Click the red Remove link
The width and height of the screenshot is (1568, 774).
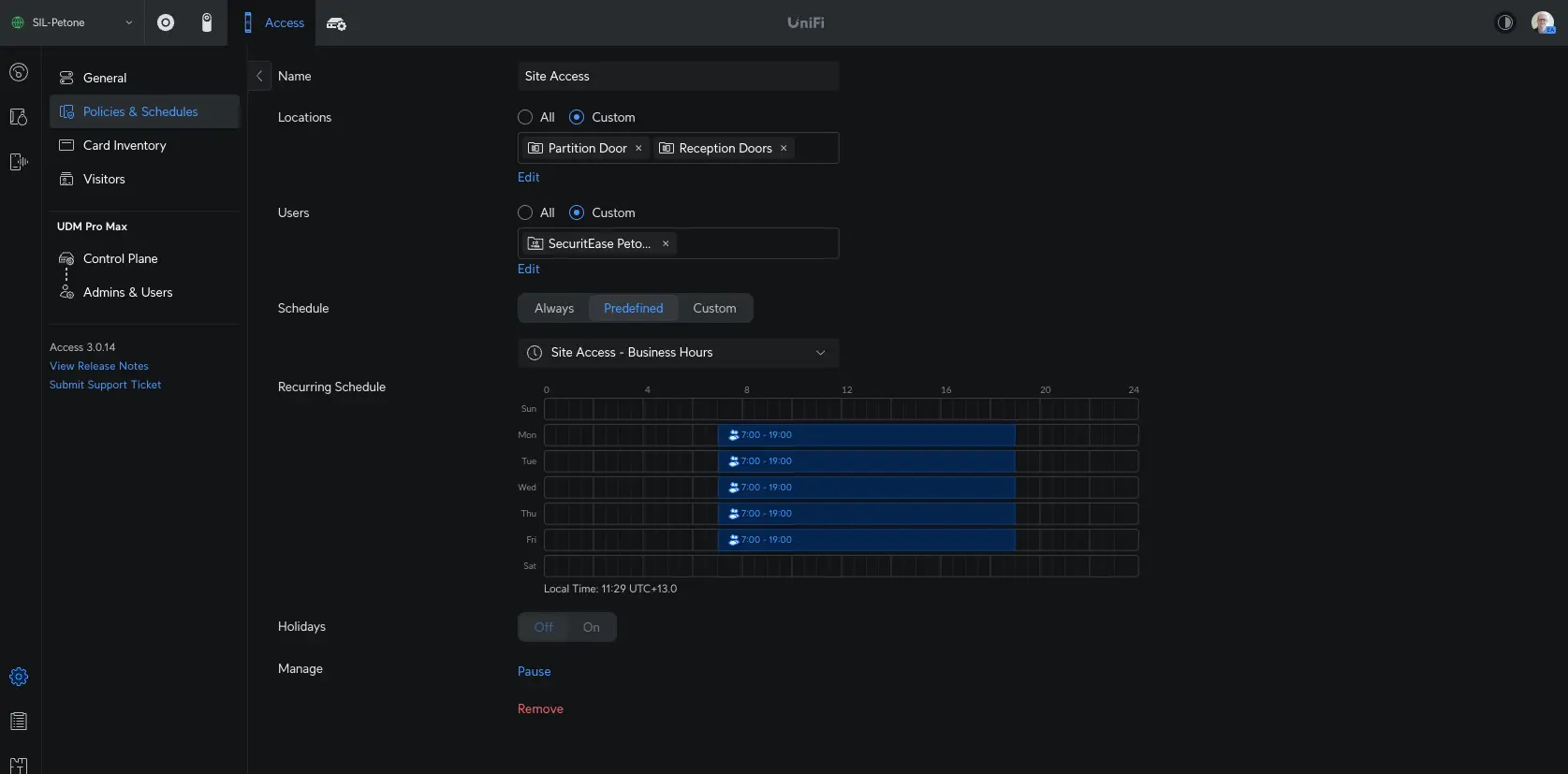pos(540,708)
